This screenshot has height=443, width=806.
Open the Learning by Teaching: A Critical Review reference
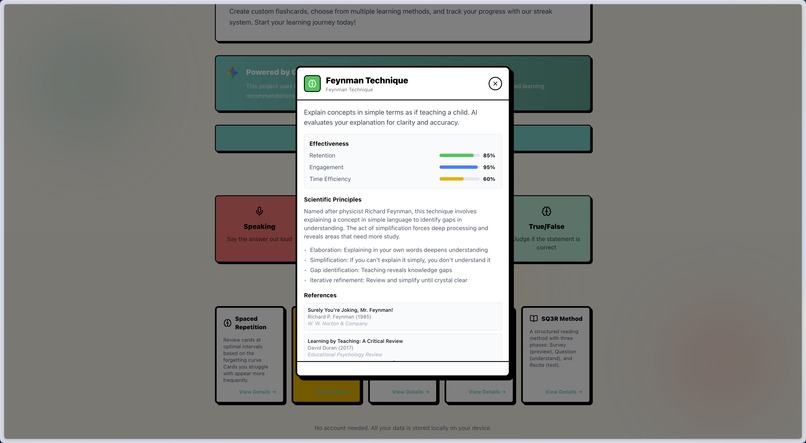click(x=403, y=347)
